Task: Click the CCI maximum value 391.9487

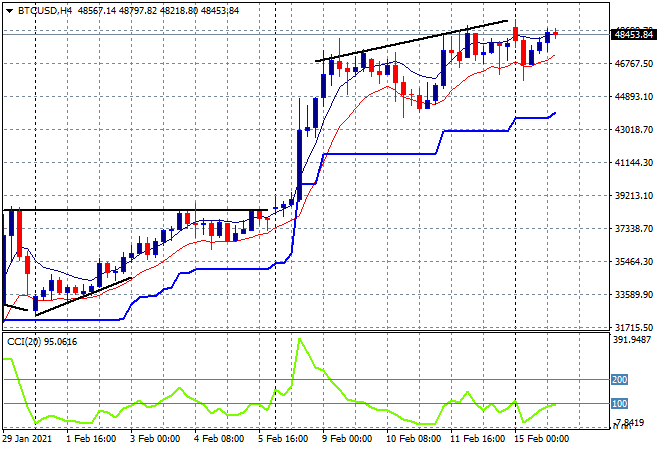Action: coord(632,340)
